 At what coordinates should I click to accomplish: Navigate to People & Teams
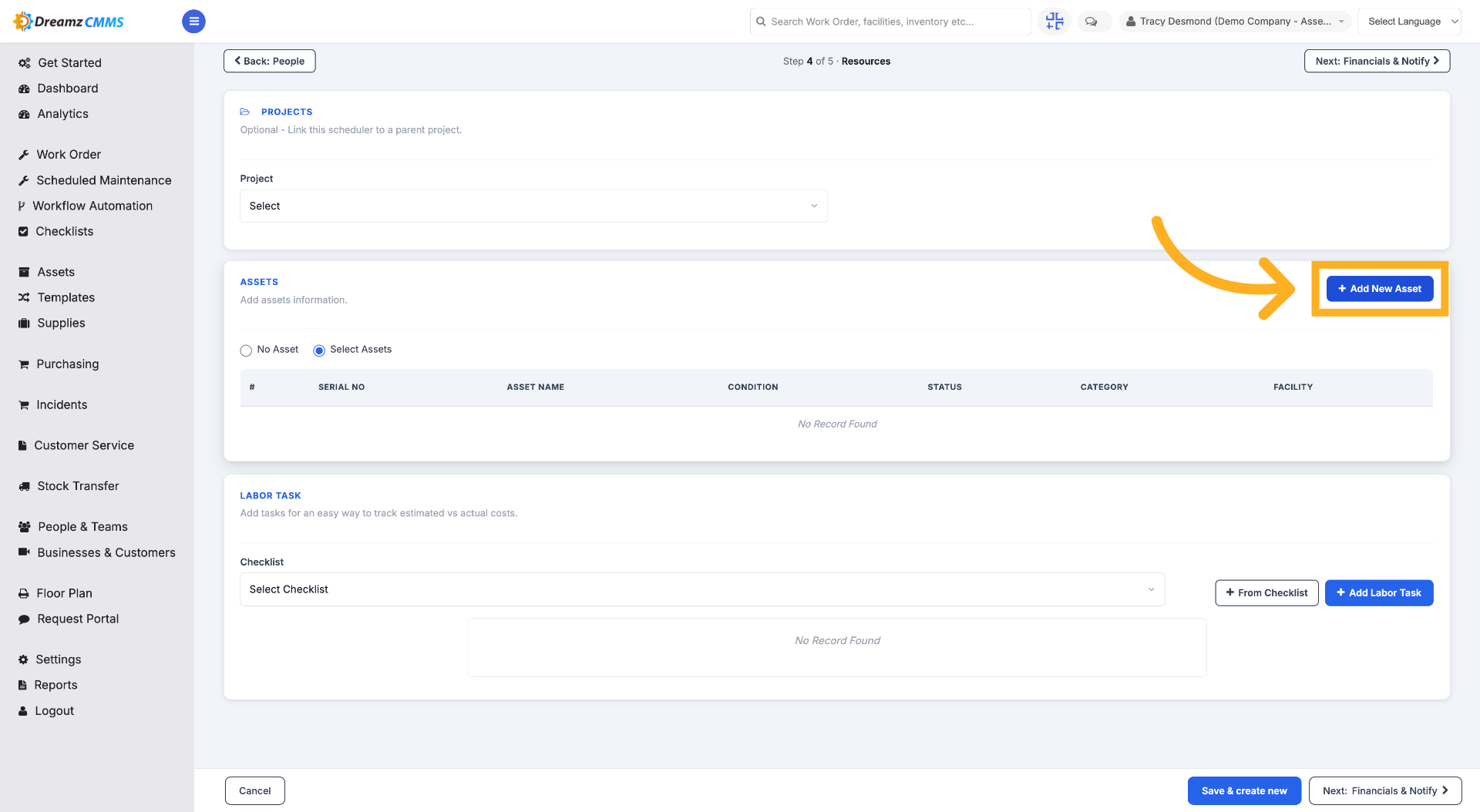(83, 527)
